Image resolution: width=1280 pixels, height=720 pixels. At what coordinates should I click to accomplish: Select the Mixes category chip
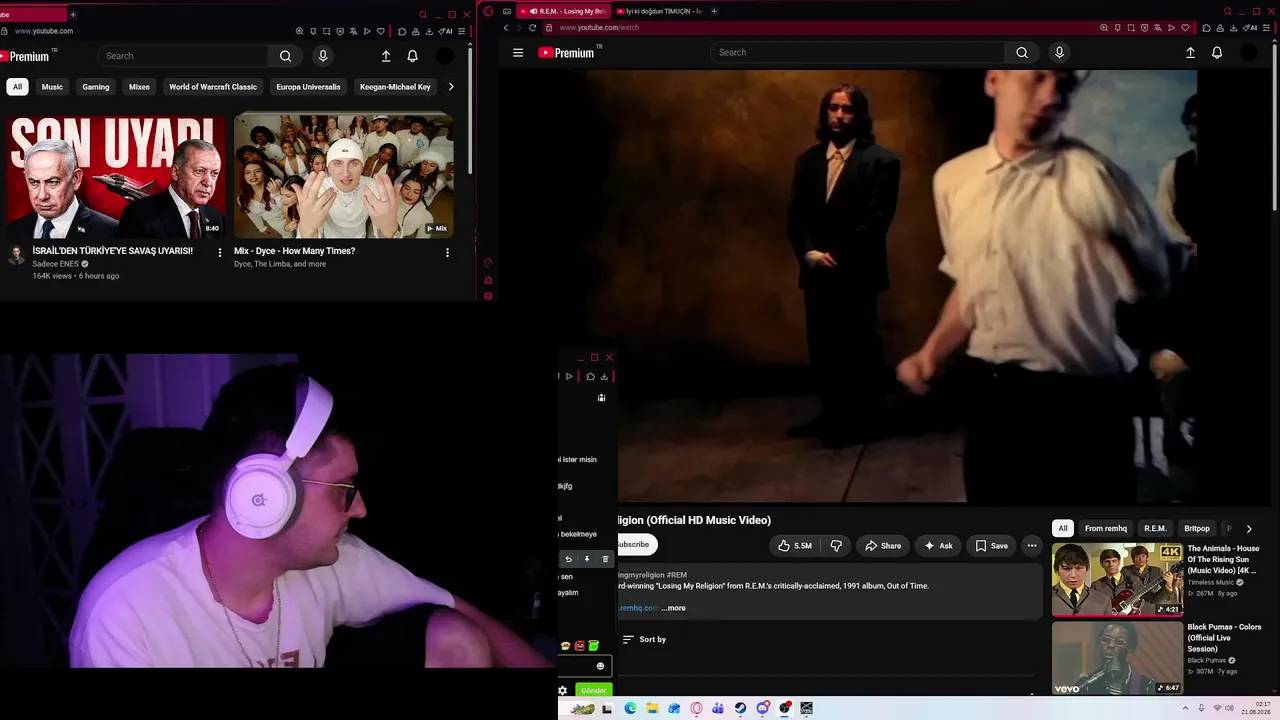click(x=139, y=87)
